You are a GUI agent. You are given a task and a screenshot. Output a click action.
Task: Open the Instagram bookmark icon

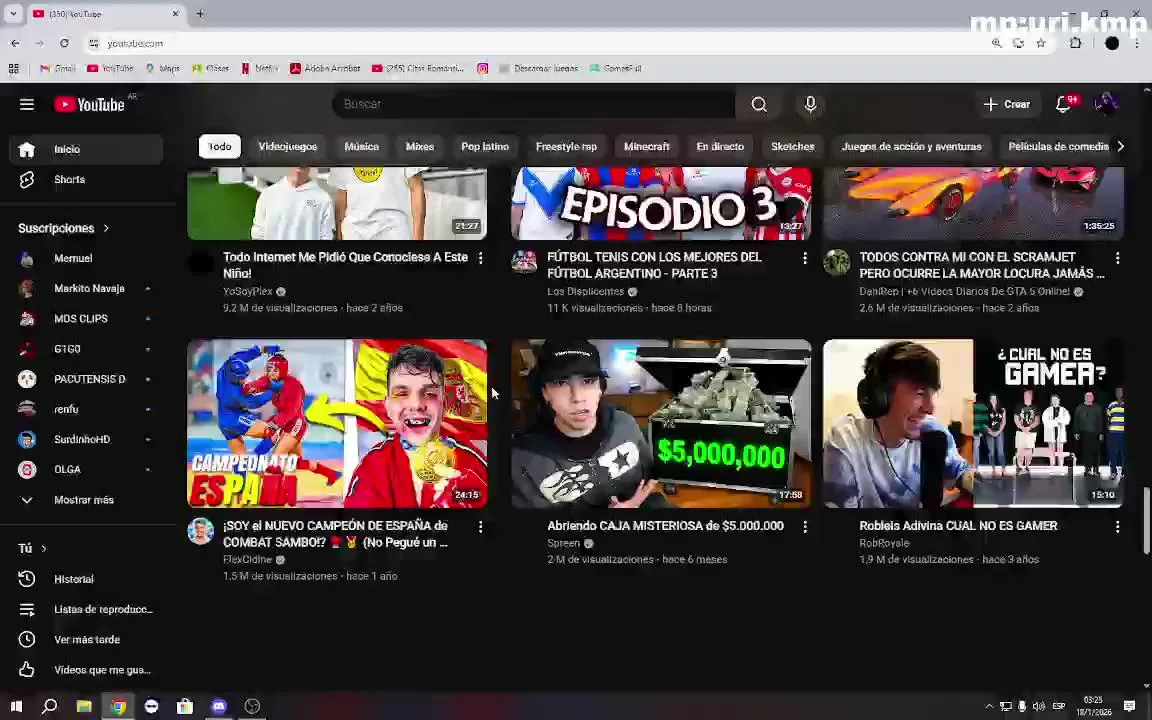click(482, 68)
